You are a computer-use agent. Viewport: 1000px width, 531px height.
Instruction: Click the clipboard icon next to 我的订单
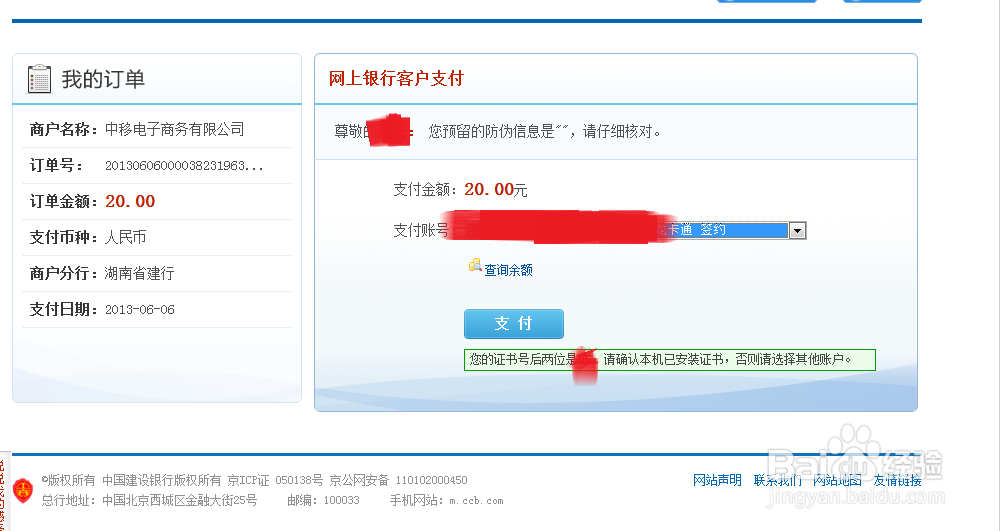click(x=40, y=79)
